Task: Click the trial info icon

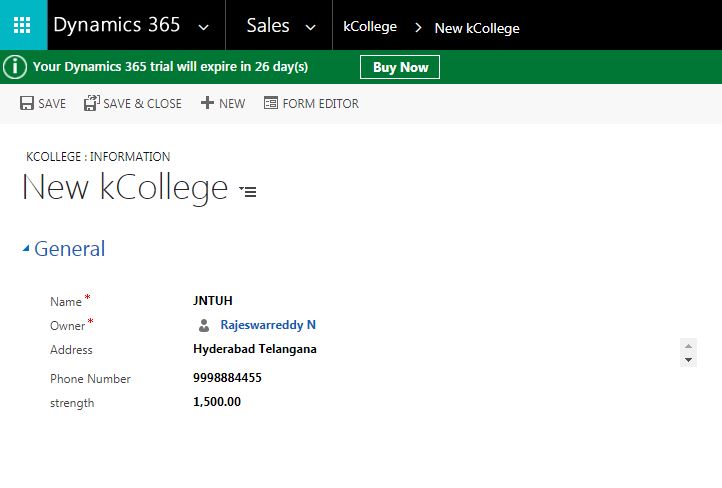Action: point(14,67)
